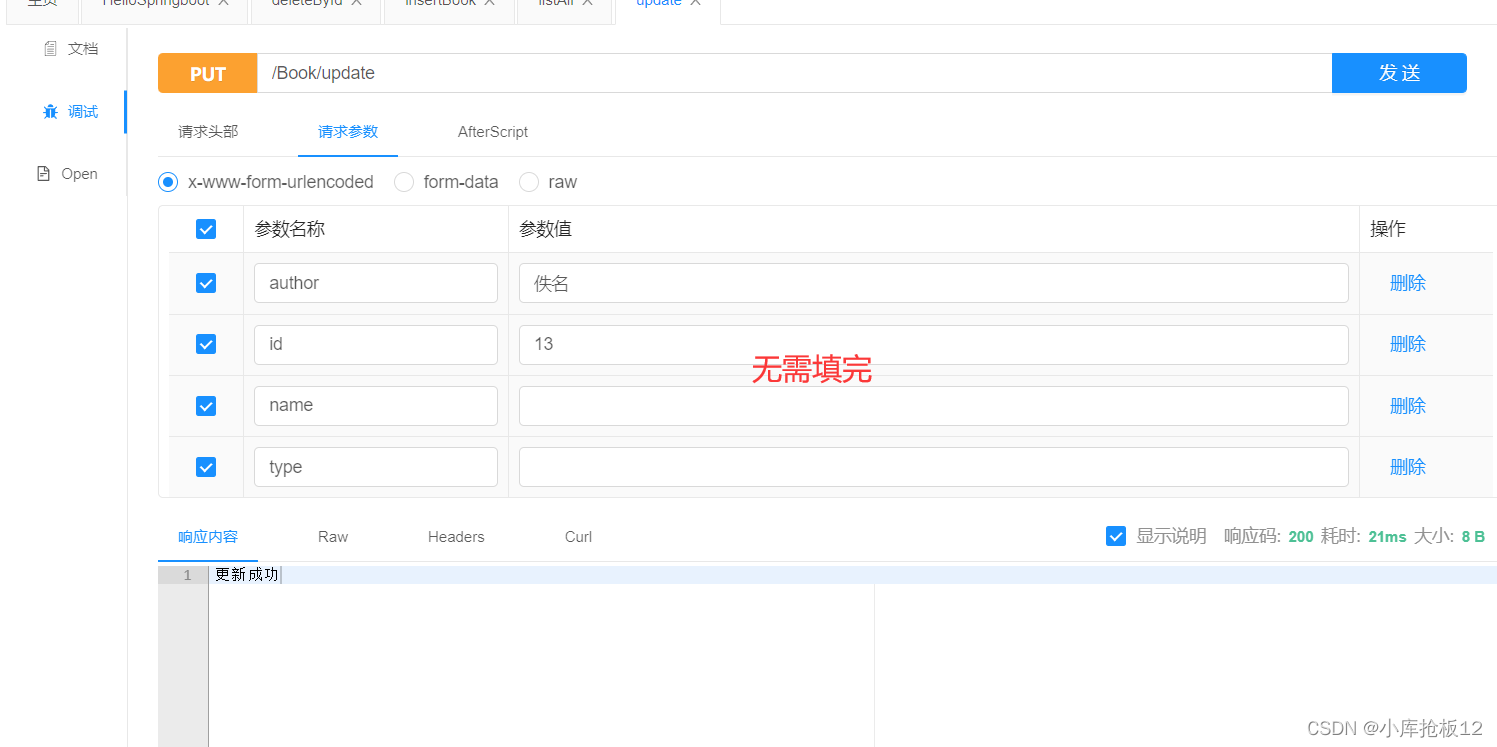Click line number 1 in response gutter
The height and width of the screenshot is (747, 1497).
[187, 575]
